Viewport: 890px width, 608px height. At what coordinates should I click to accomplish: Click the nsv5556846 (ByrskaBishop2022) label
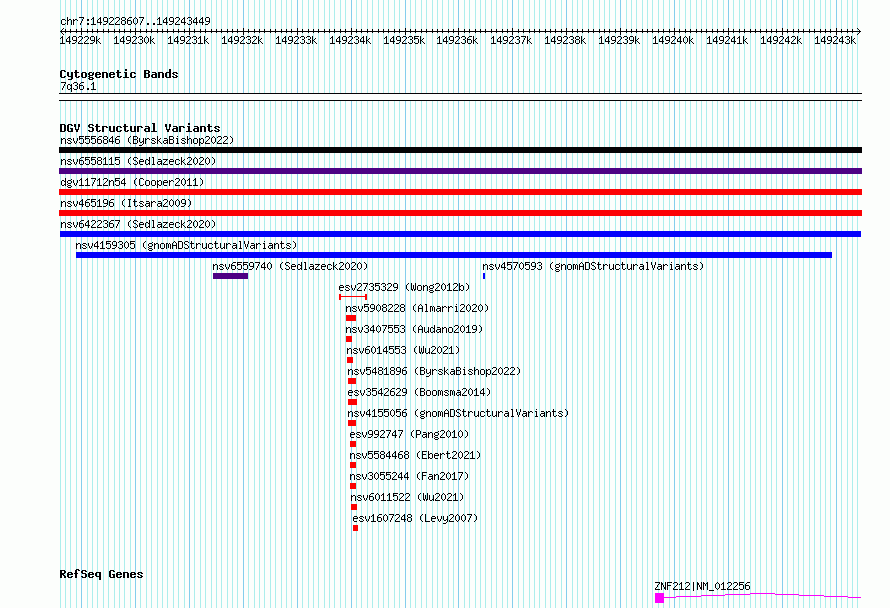point(147,140)
